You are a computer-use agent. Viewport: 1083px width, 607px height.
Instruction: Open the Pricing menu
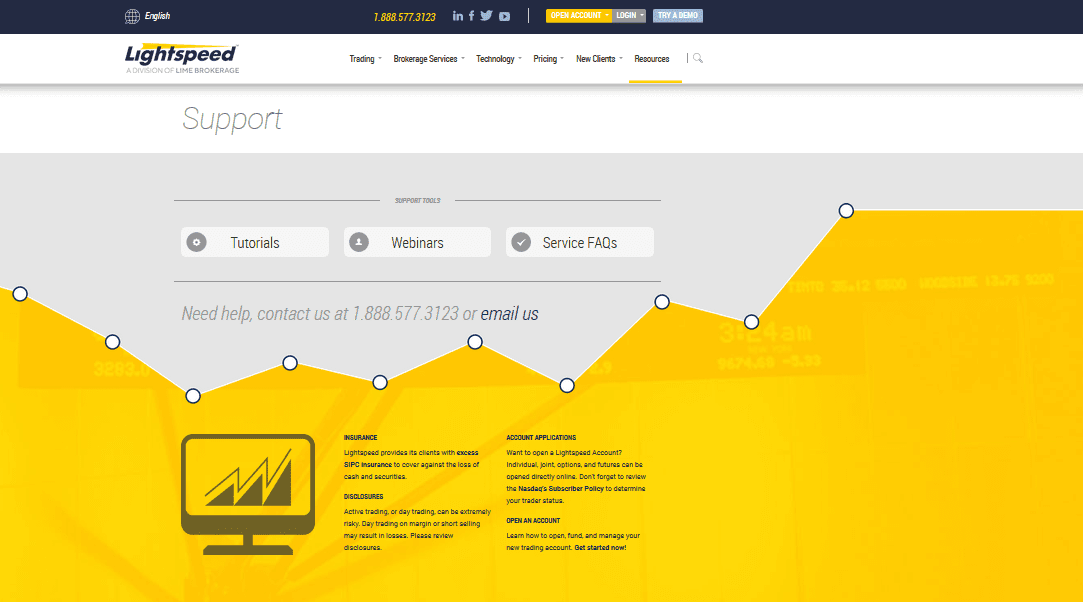[x=549, y=59]
